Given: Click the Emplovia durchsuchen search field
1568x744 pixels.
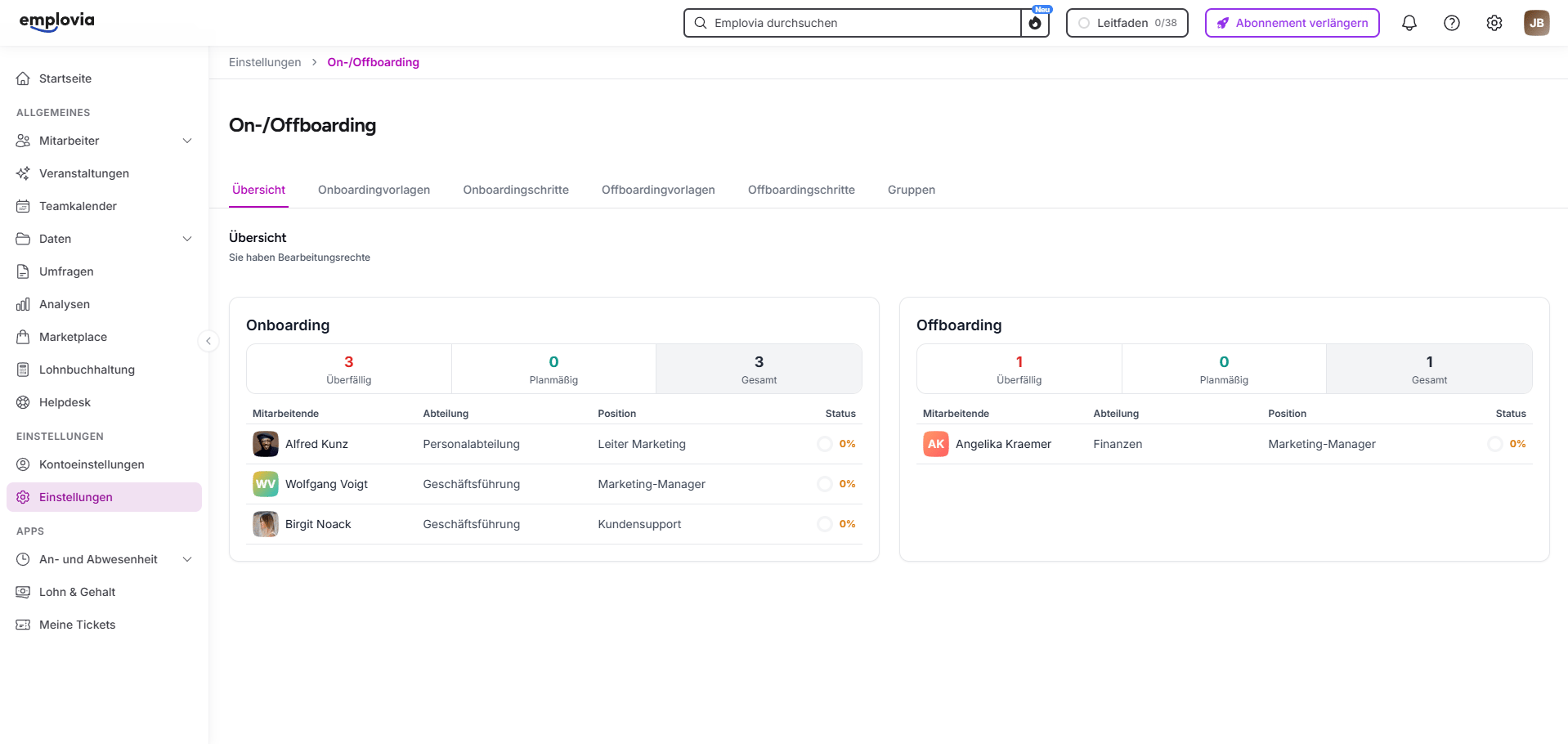Looking at the screenshot, I should 852,23.
